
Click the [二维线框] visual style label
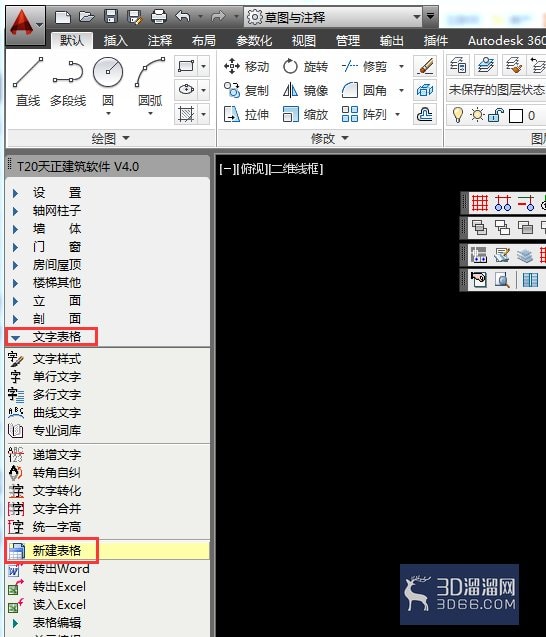pos(296,169)
